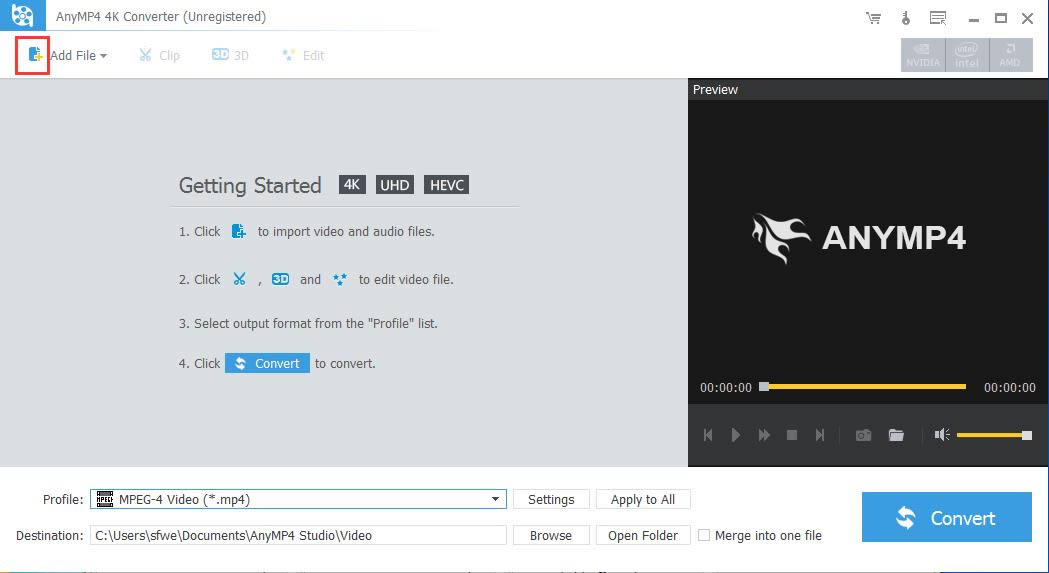Click the yellow preview progress bar
This screenshot has height=573, width=1049.
pyautogui.click(x=866, y=386)
